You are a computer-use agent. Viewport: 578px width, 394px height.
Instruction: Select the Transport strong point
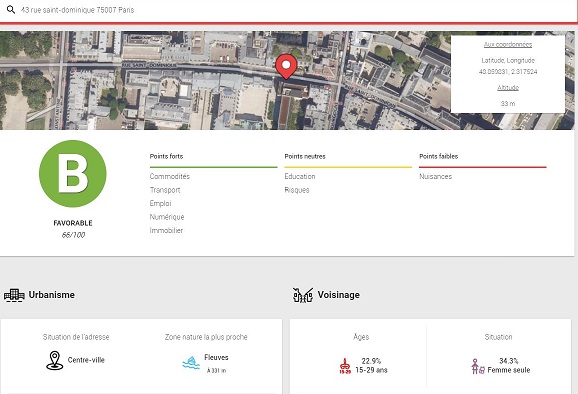point(165,190)
